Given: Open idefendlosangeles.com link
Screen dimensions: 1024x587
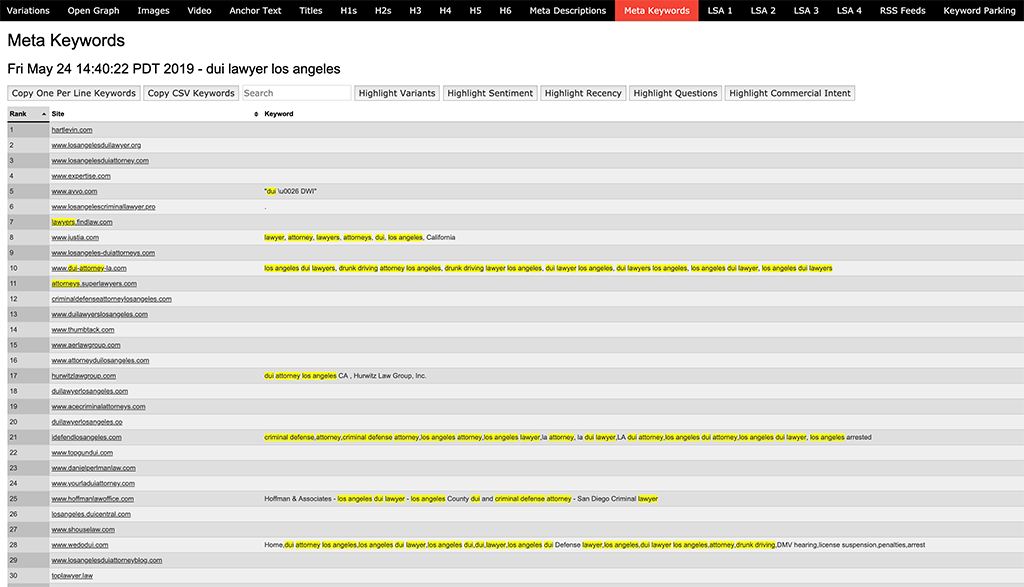Looking at the screenshot, I should coord(86,437).
